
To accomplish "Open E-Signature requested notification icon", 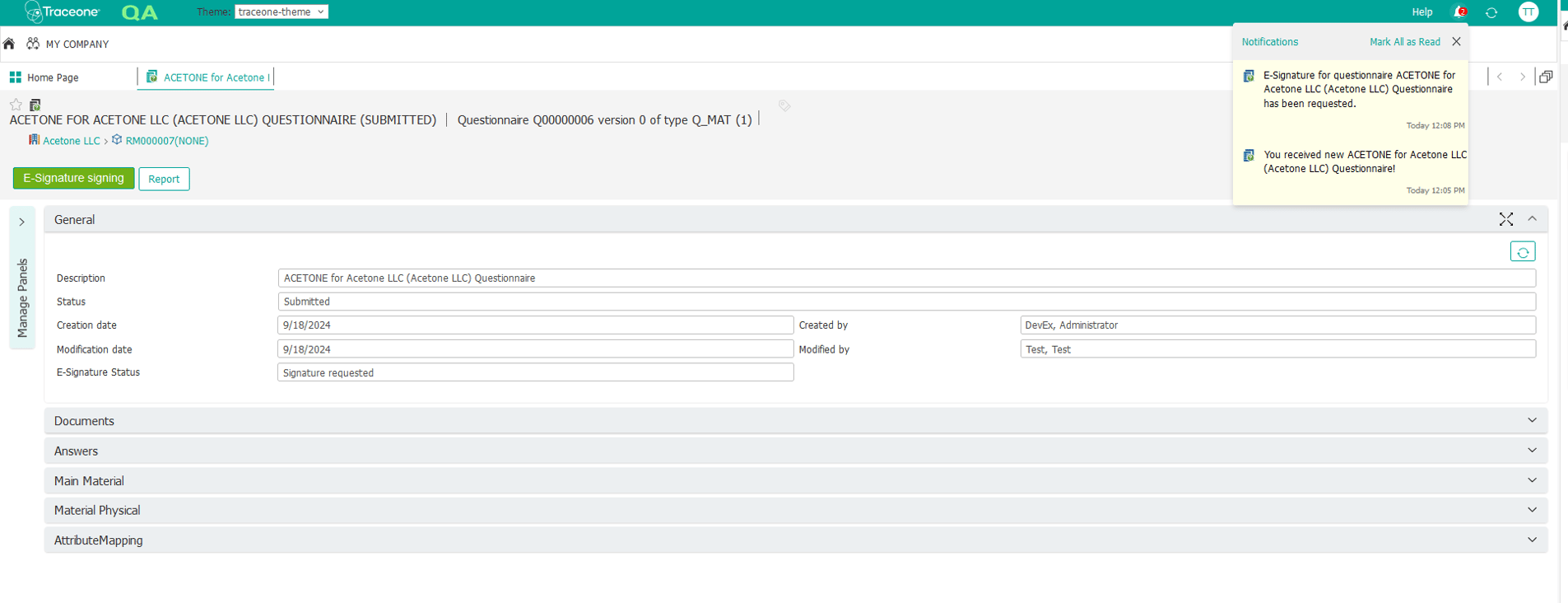I will [x=1249, y=76].
